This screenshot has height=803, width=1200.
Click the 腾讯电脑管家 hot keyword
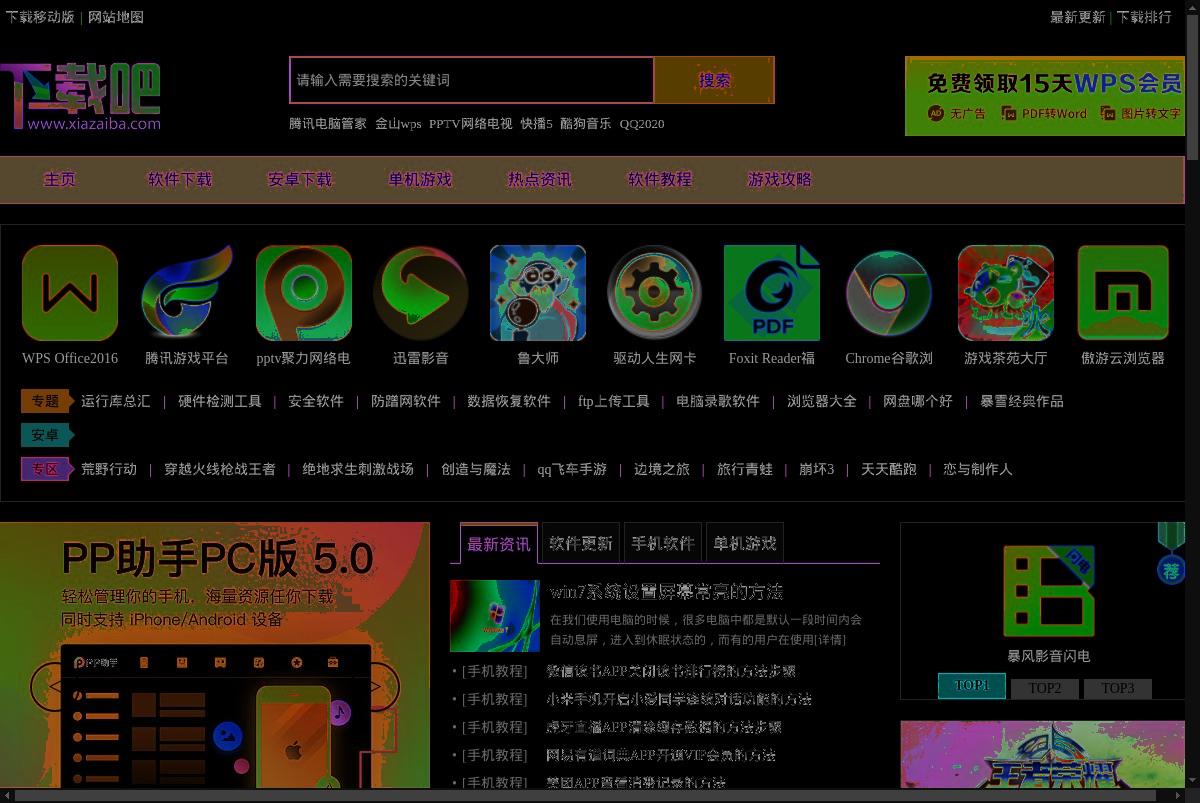click(x=328, y=124)
